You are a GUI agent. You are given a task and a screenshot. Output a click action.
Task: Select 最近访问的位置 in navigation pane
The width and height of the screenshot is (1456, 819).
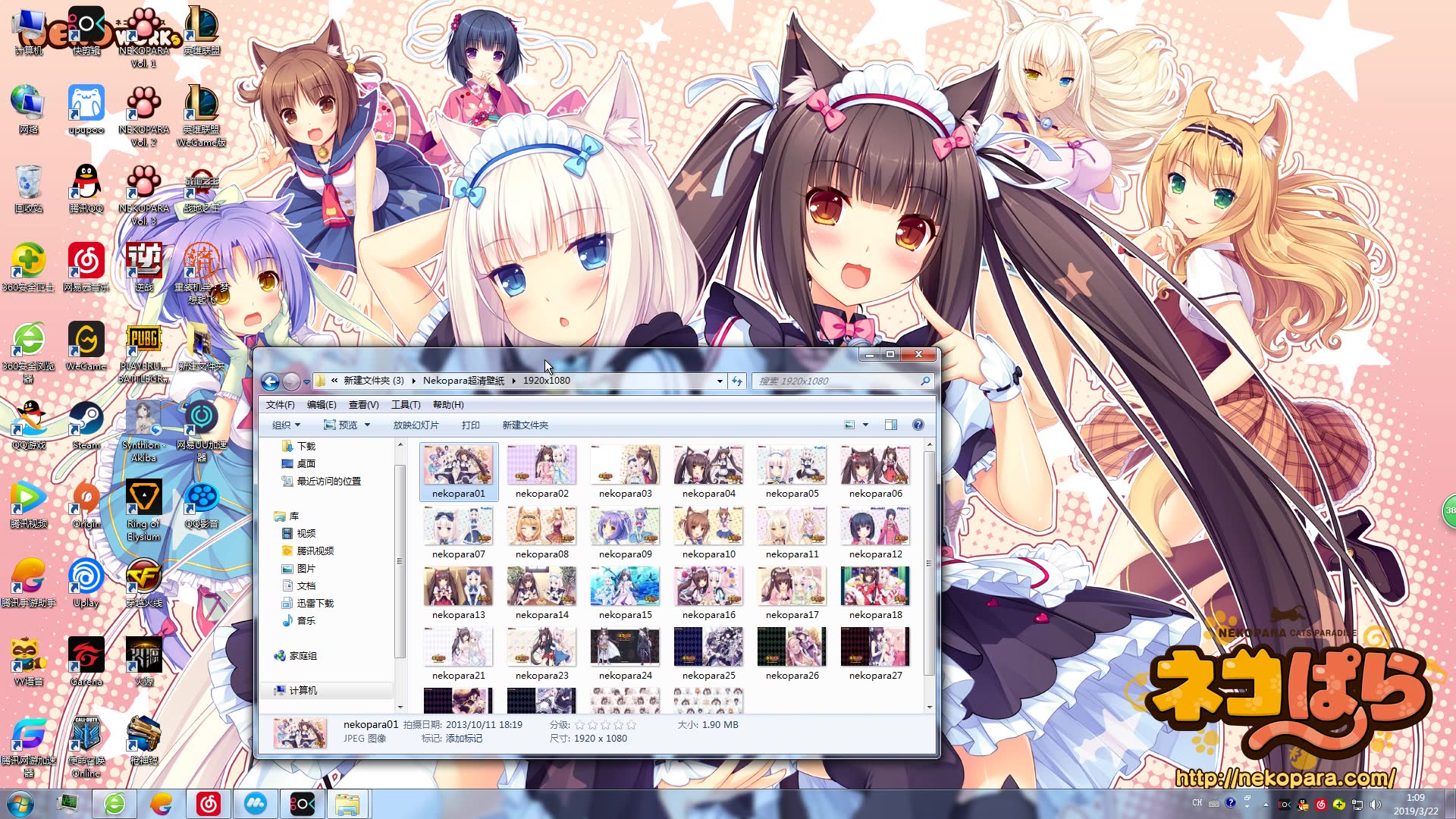(321, 481)
